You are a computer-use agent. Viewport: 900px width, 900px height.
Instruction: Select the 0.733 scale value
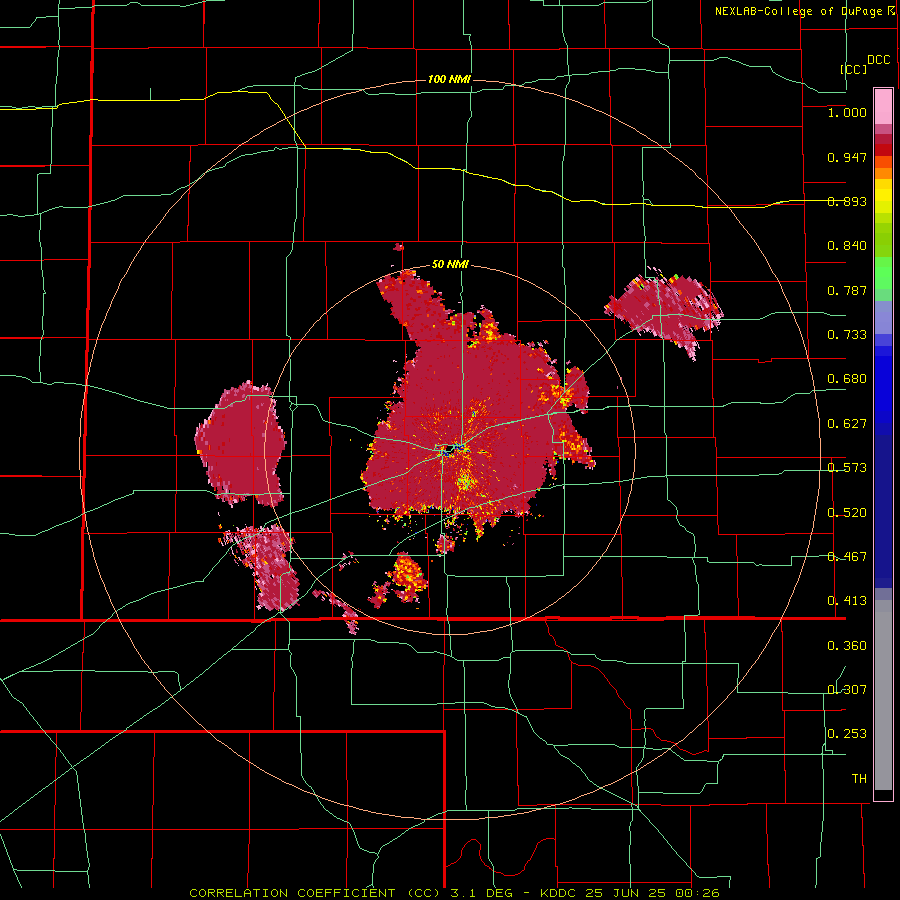[847, 335]
